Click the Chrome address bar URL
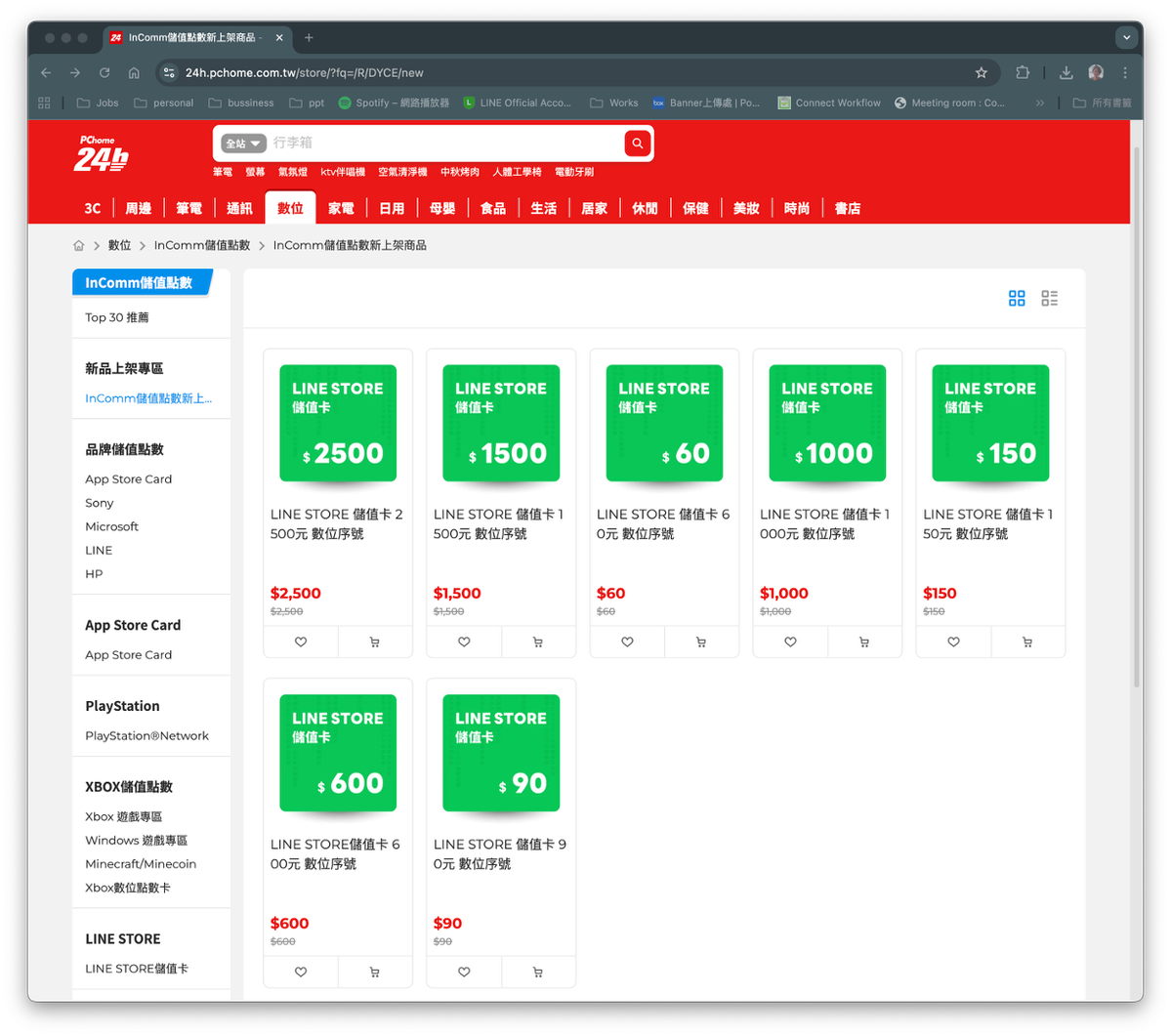 304,72
